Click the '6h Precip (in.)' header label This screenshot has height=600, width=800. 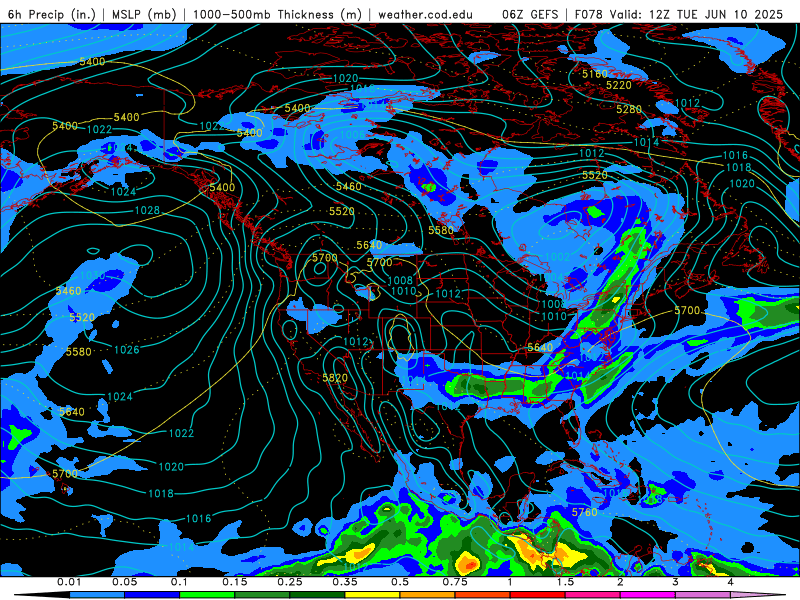(52, 14)
